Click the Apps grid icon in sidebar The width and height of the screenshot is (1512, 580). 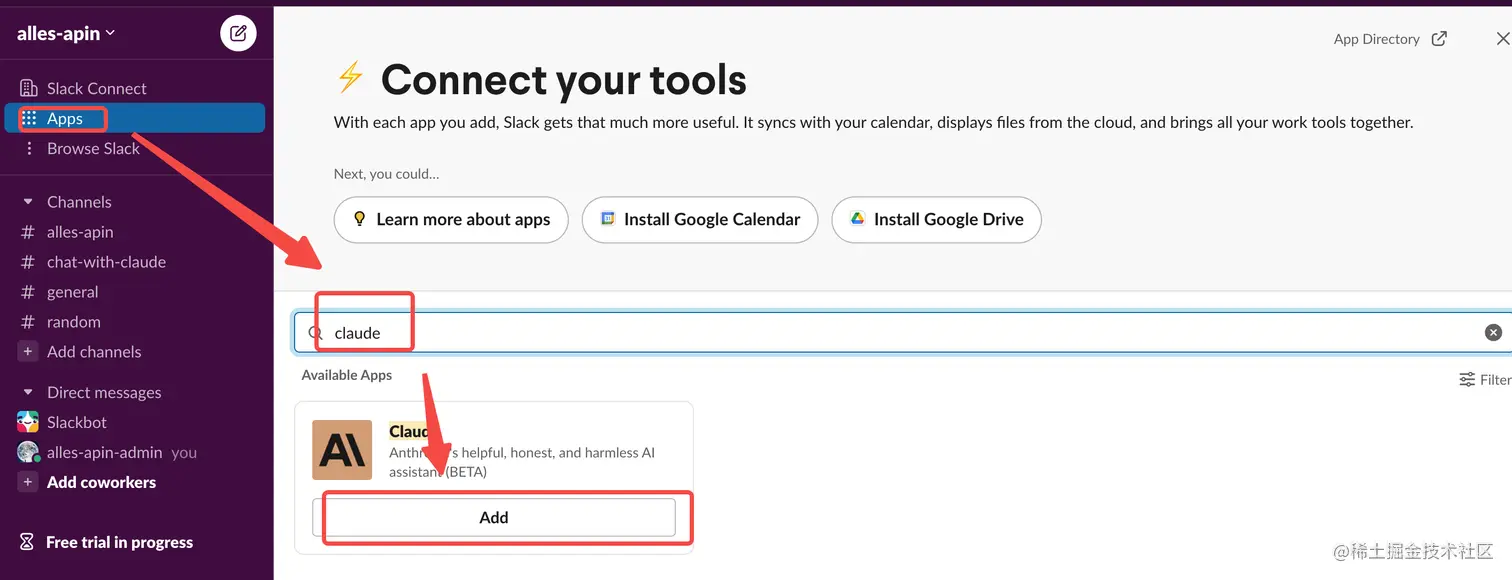pos(29,118)
